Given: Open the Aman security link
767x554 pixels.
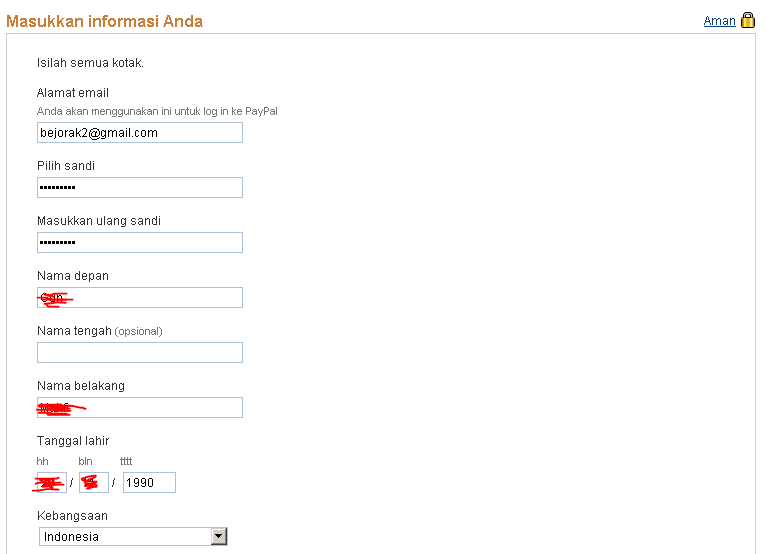Looking at the screenshot, I should click(719, 21).
